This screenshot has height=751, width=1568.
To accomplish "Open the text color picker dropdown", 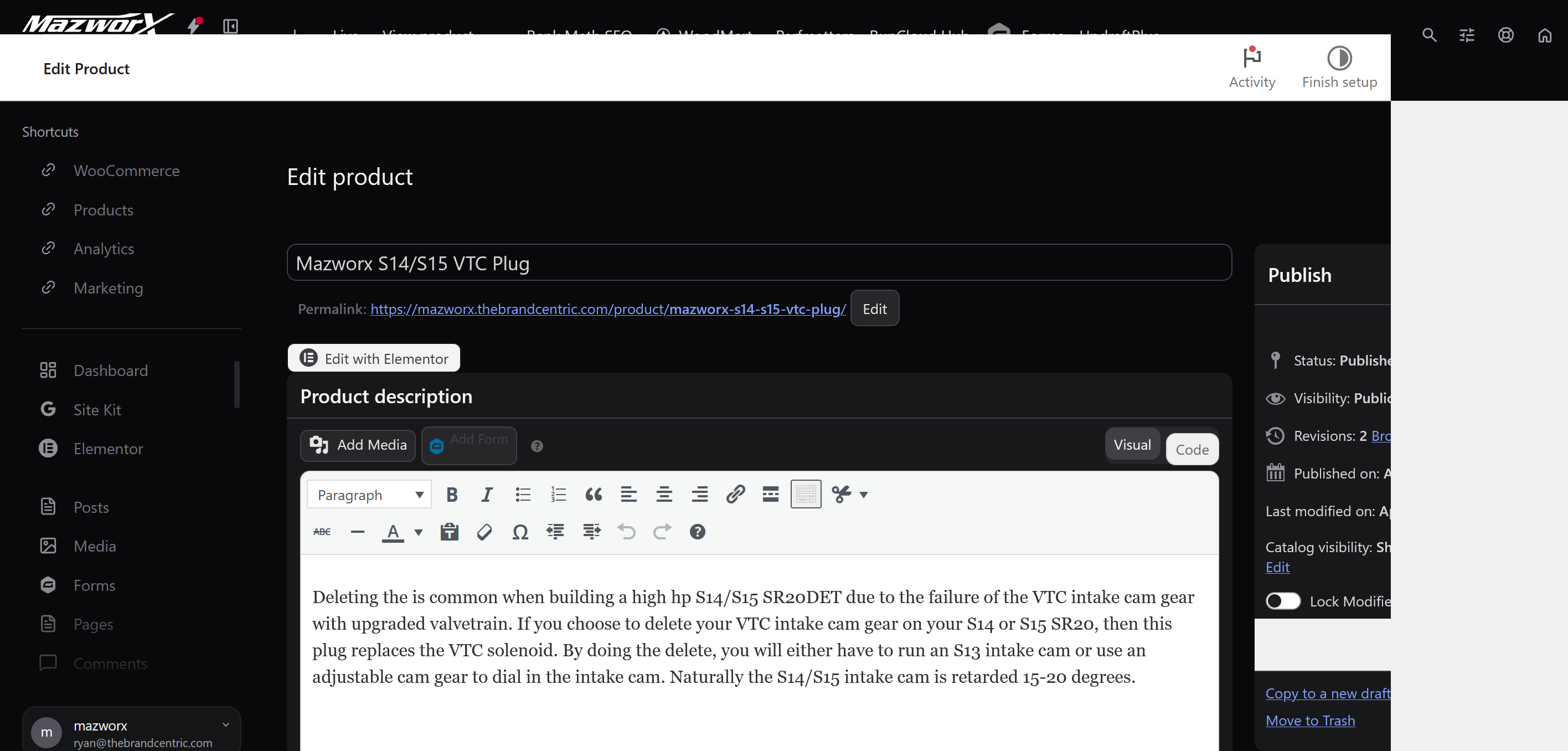I will [418, 532].
